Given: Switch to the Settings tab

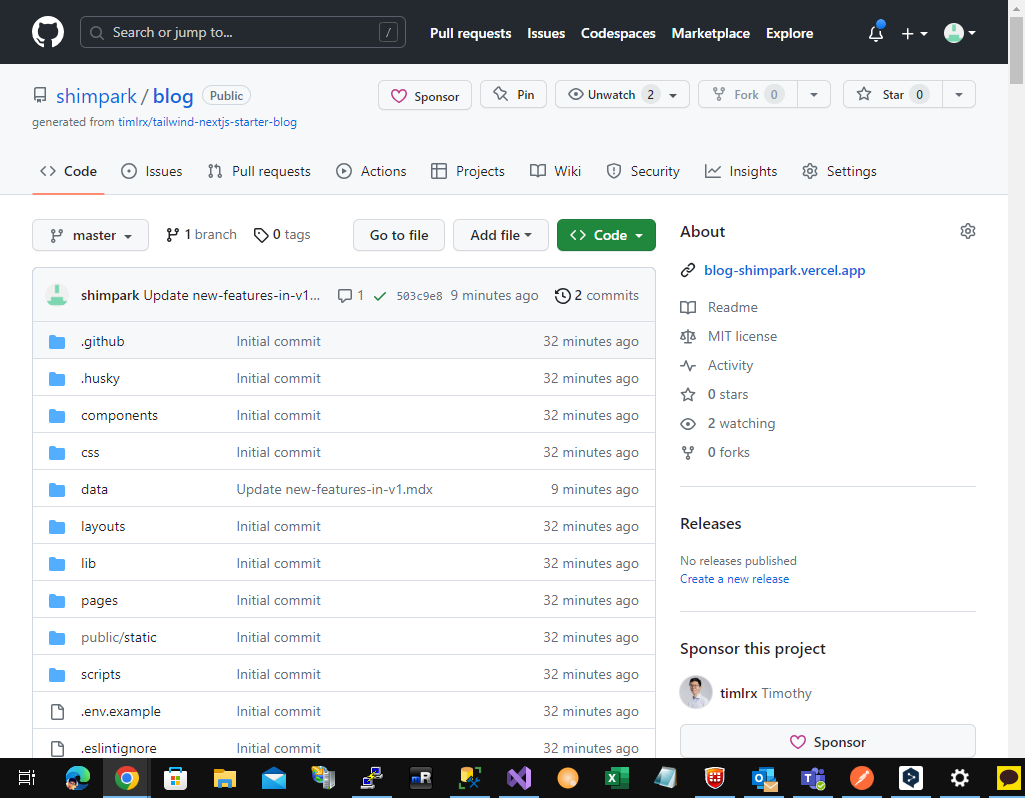Looking at the screenshot, I should [839, 171].
